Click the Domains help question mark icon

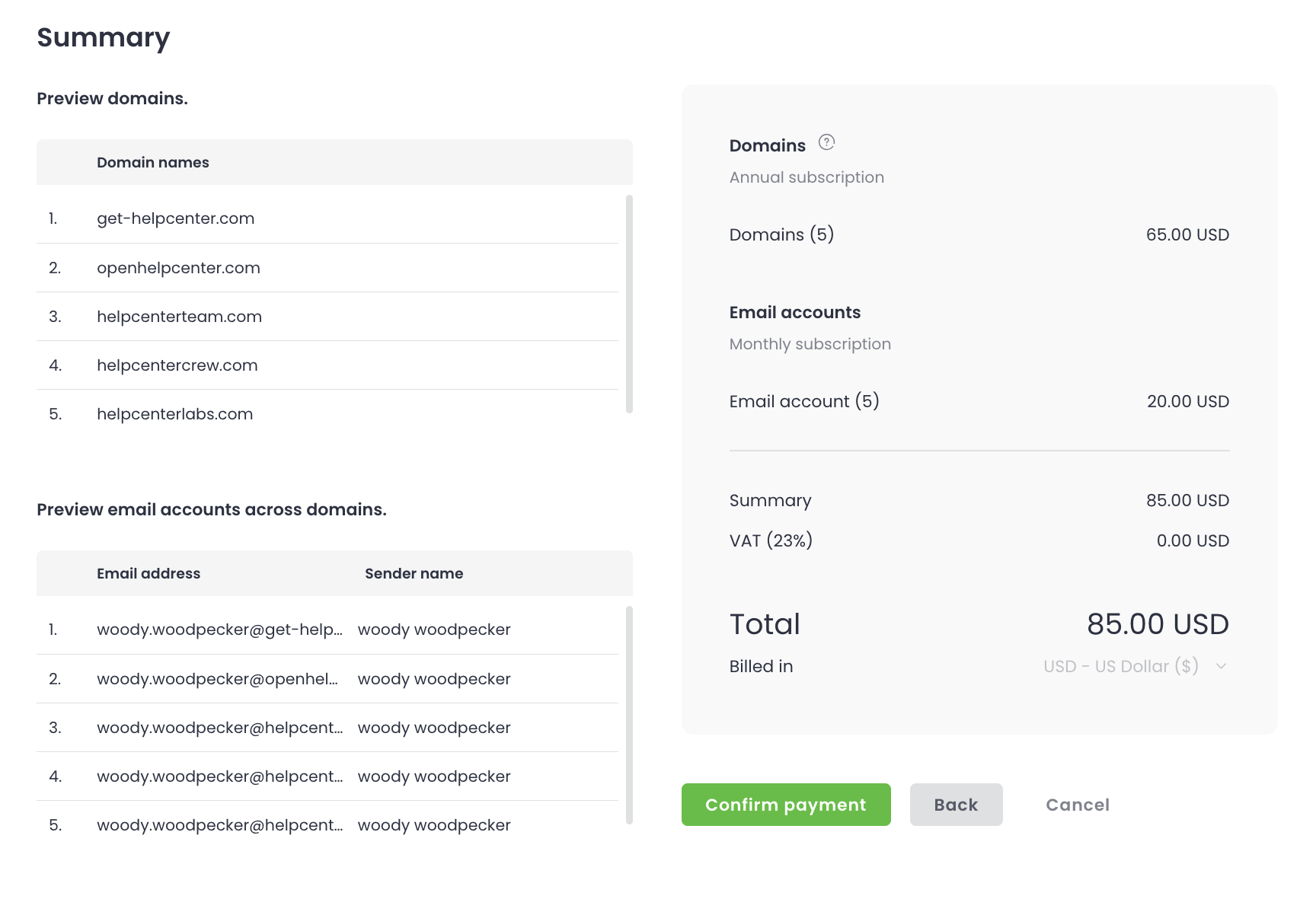tap(826, 142)
